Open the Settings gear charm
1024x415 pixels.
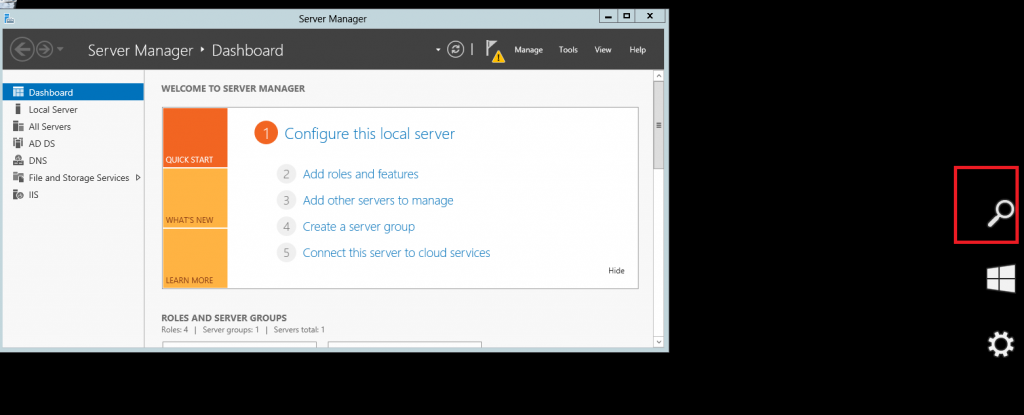pos(1000,345)
